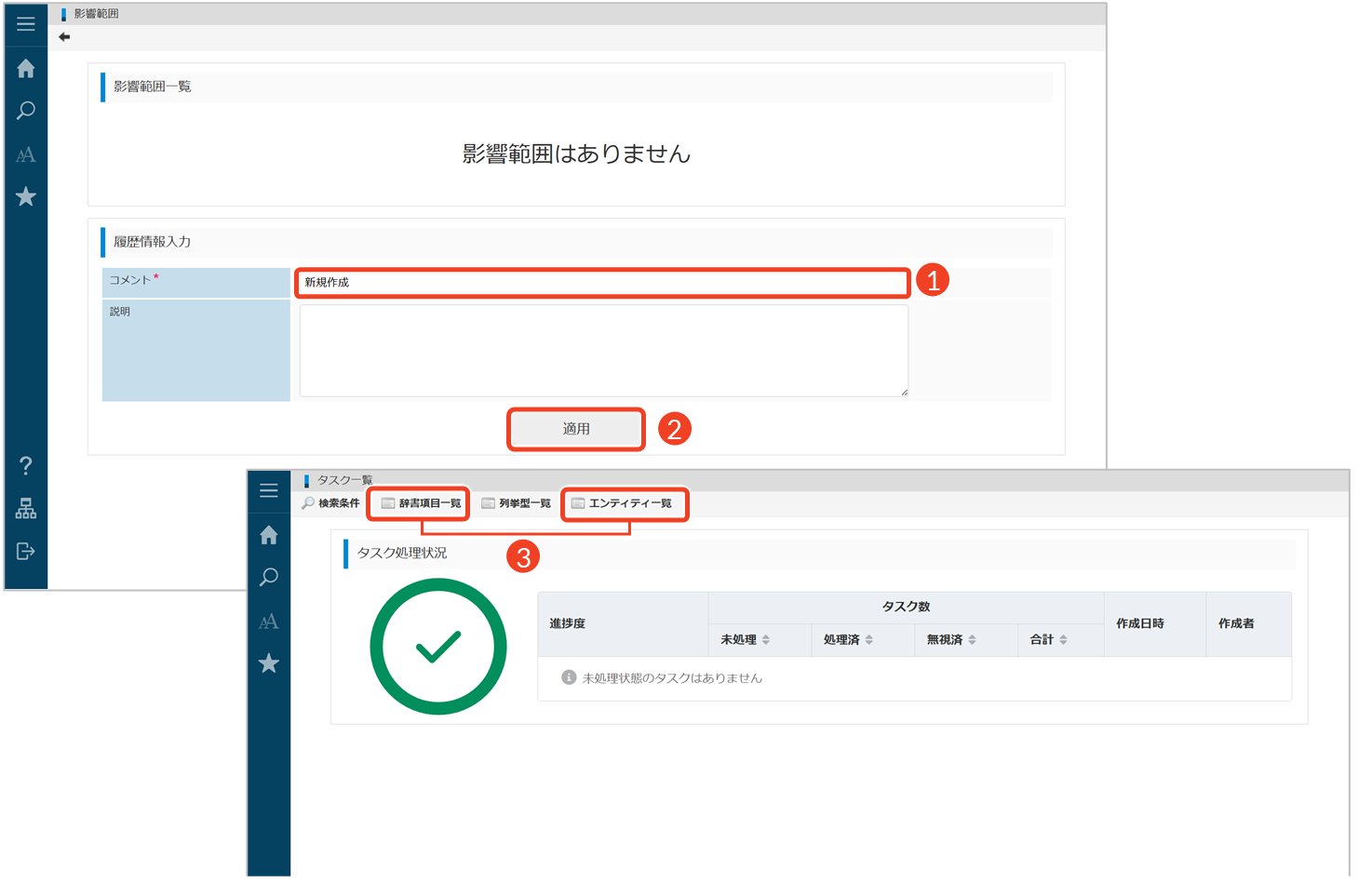The height and width of the screenshot is (896, 1358).
Task: Click the 適用 button
Action: (576, 429)
